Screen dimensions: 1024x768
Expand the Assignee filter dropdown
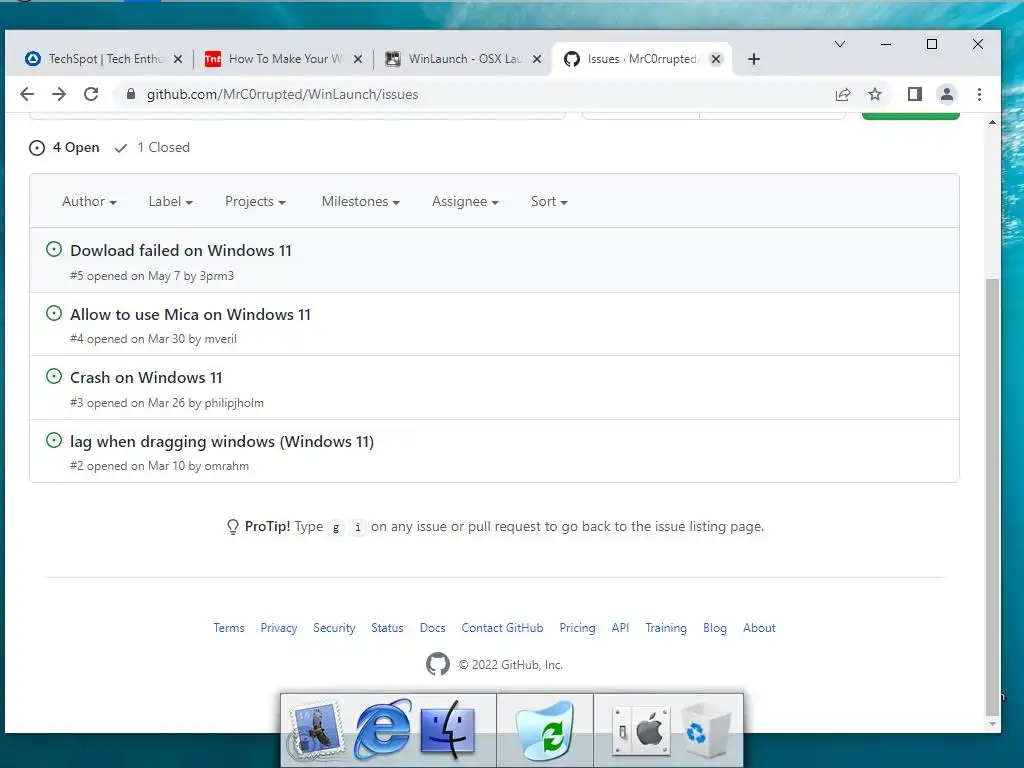pos(465,201)
